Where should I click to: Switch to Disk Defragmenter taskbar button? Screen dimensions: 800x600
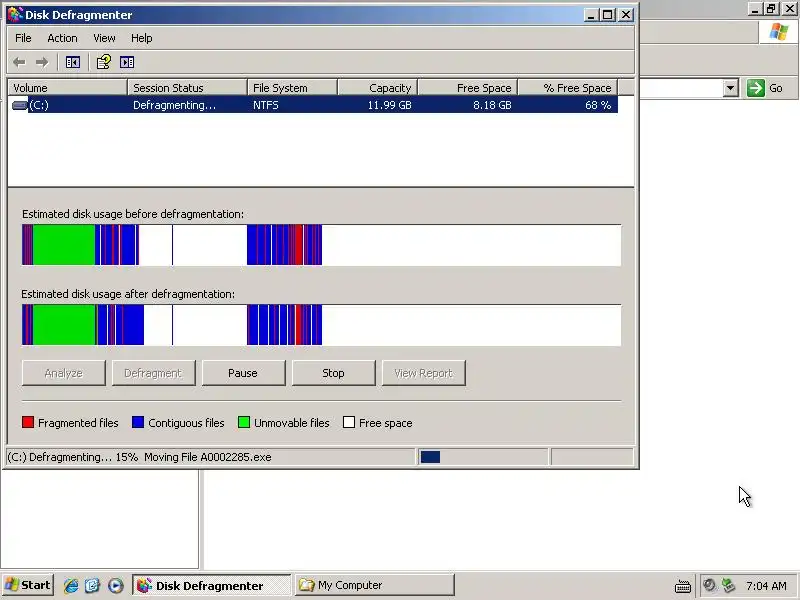pyautogui.click(x=212, y=585)
